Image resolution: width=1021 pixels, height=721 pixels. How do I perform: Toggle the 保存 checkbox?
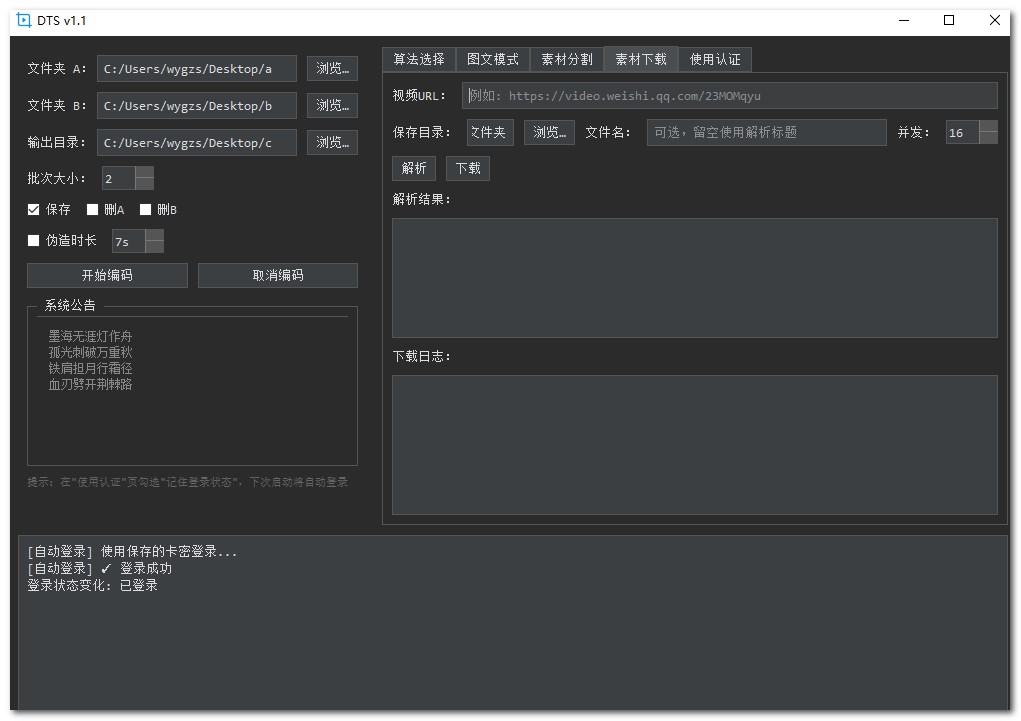34,210
